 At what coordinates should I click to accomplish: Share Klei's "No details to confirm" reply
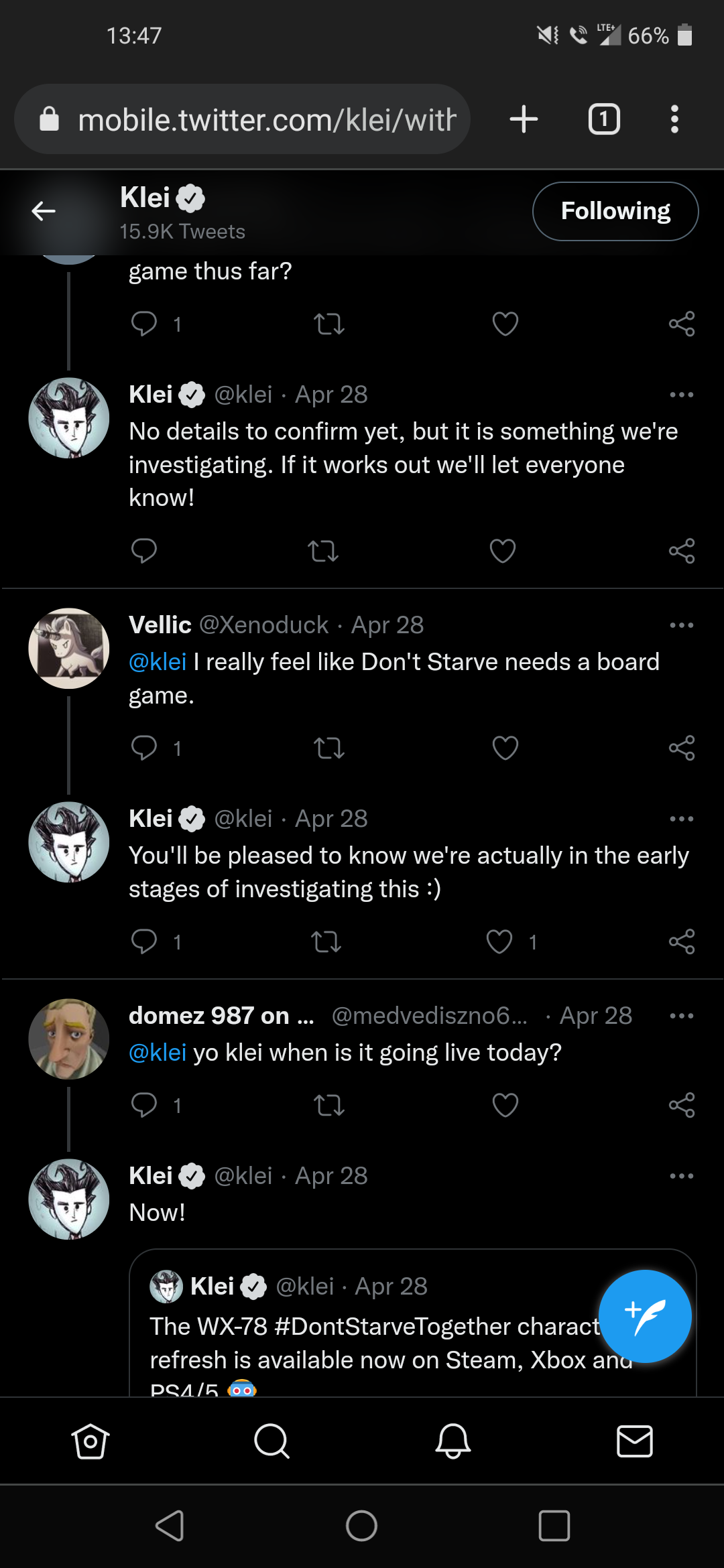[x=681, y=551]
